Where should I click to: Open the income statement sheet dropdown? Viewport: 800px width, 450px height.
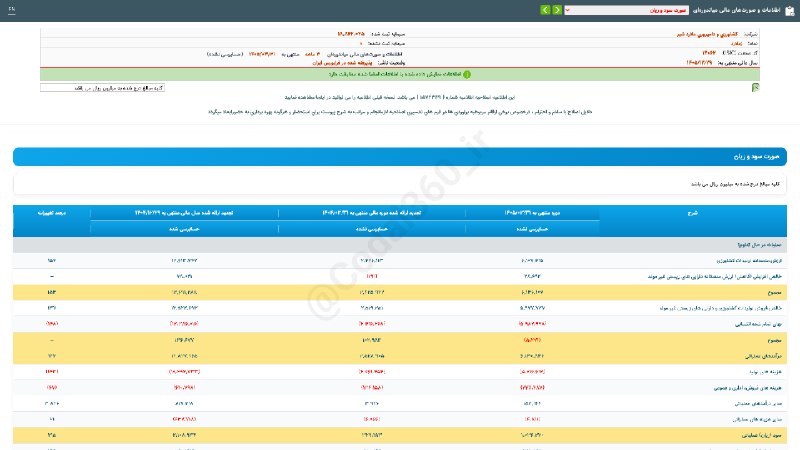pos(627,10)
